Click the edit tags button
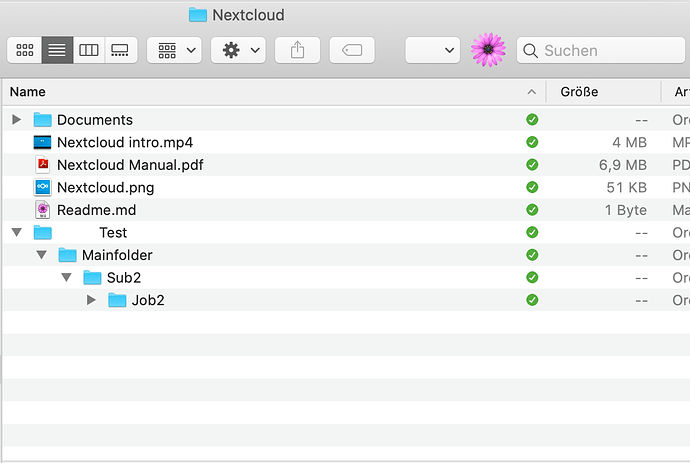 click(x=352, y=50)
